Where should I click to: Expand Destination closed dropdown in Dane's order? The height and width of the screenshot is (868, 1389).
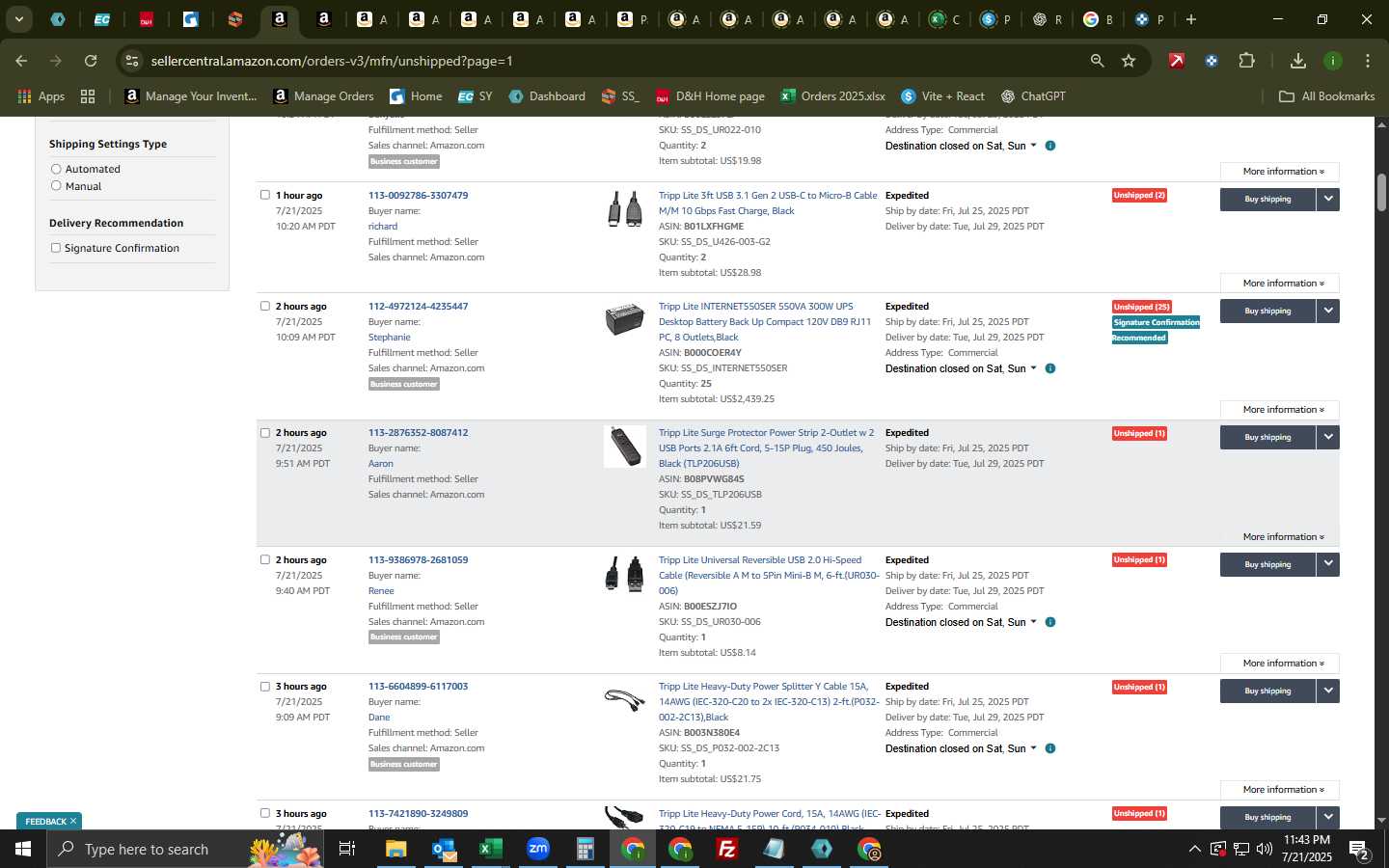coord(1033,748)
